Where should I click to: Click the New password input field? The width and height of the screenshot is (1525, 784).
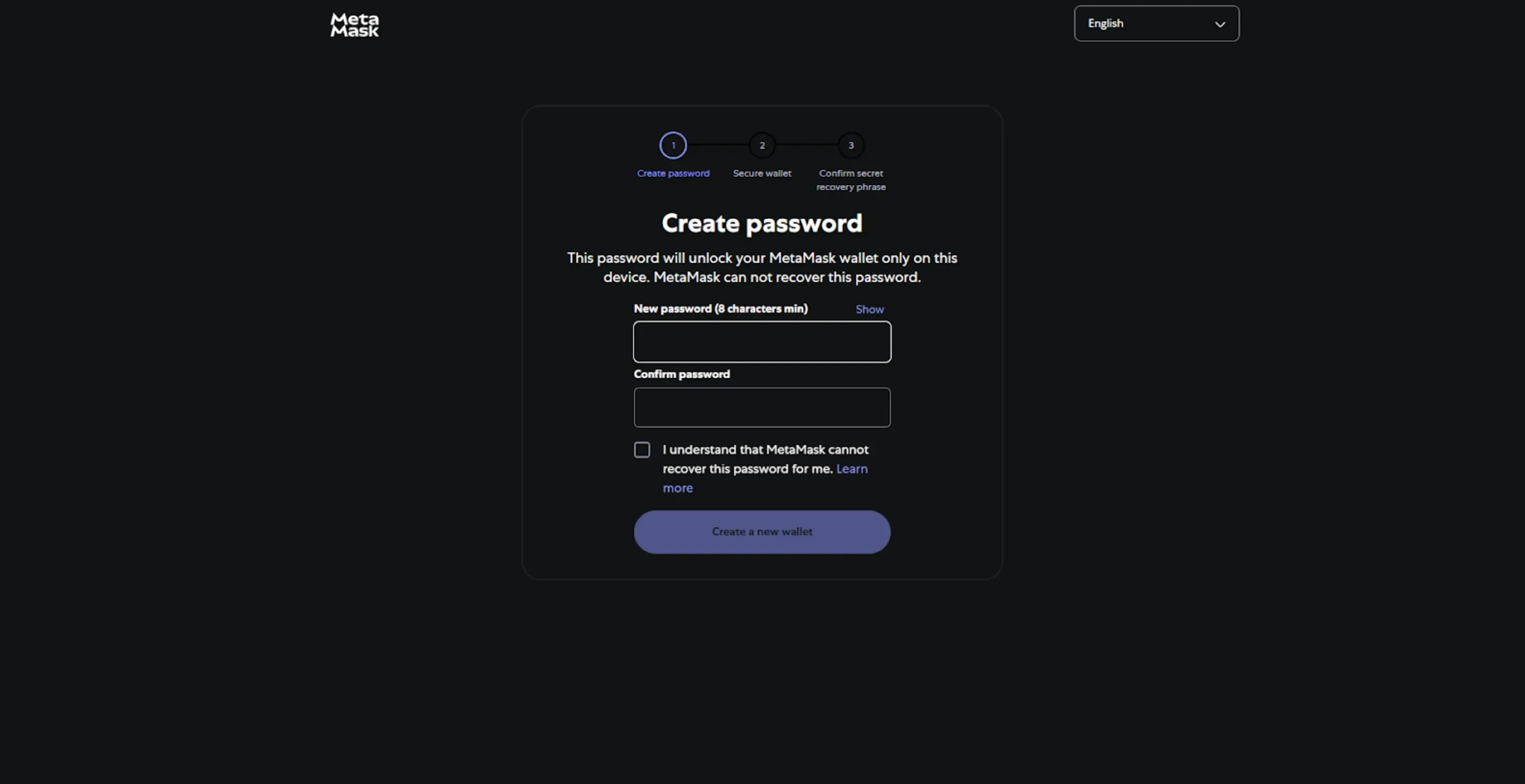(762, 342)
